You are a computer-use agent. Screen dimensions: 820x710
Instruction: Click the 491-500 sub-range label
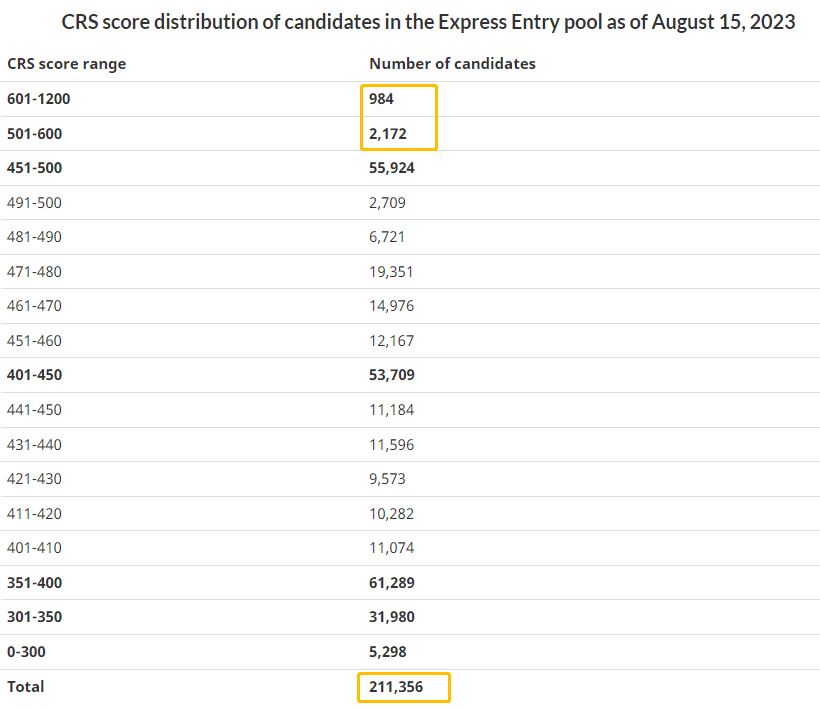[x=34, y=203]
